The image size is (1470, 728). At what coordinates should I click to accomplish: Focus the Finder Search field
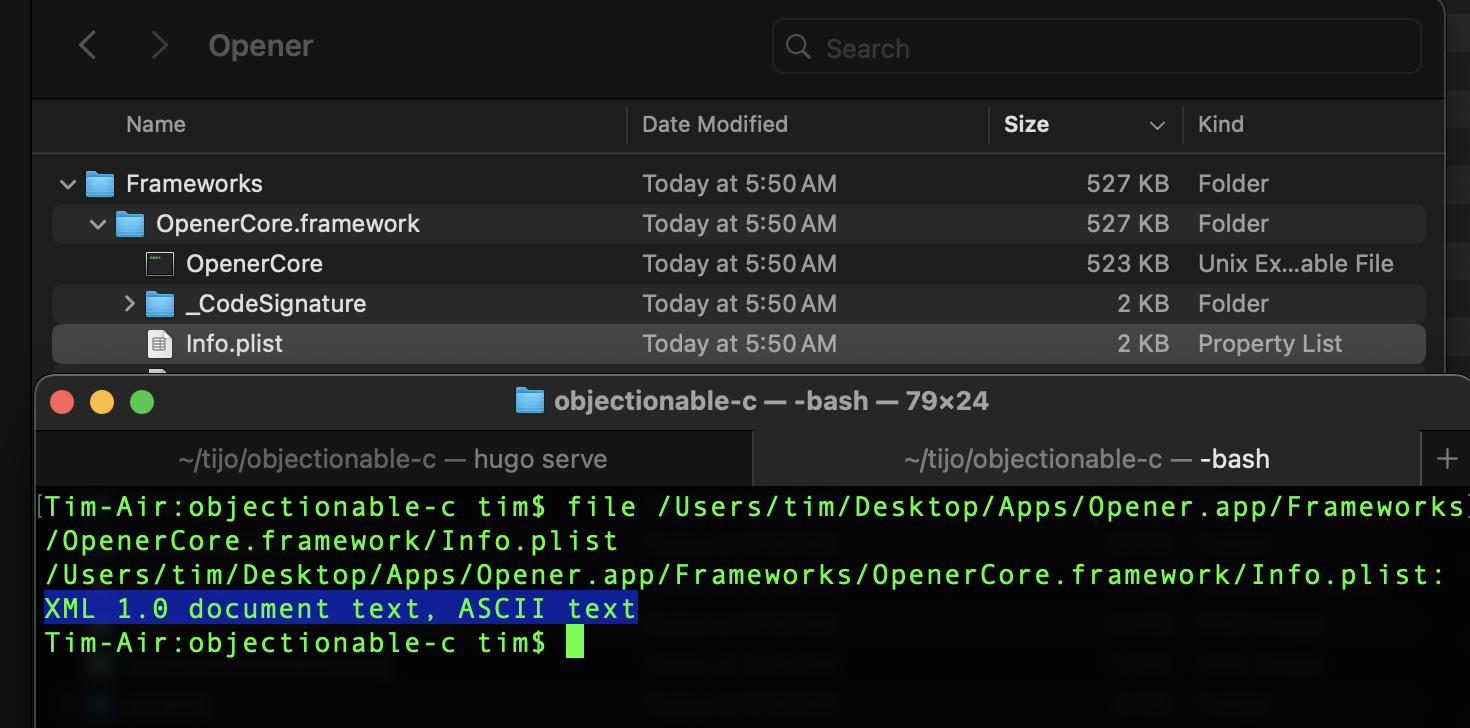coord(1097,47)
